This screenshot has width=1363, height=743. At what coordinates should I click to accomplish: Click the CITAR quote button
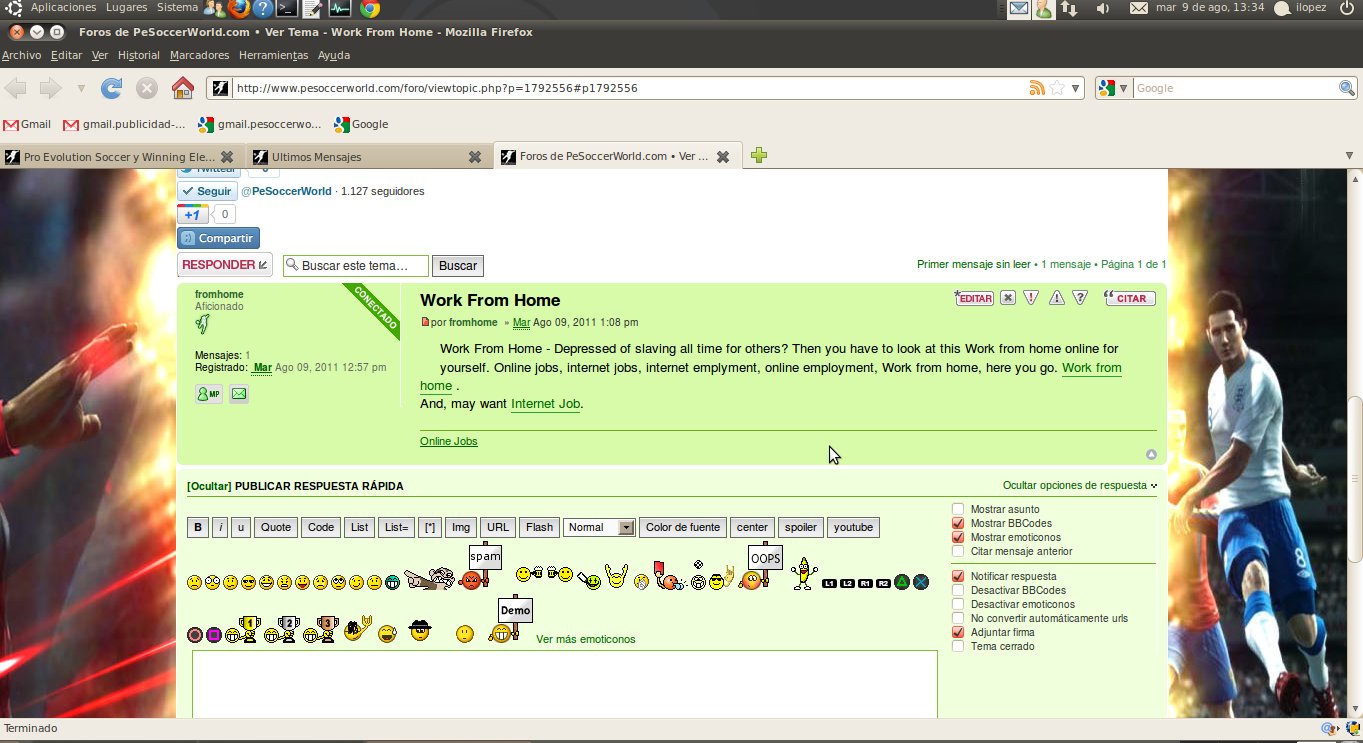[x=1130, y=298]
